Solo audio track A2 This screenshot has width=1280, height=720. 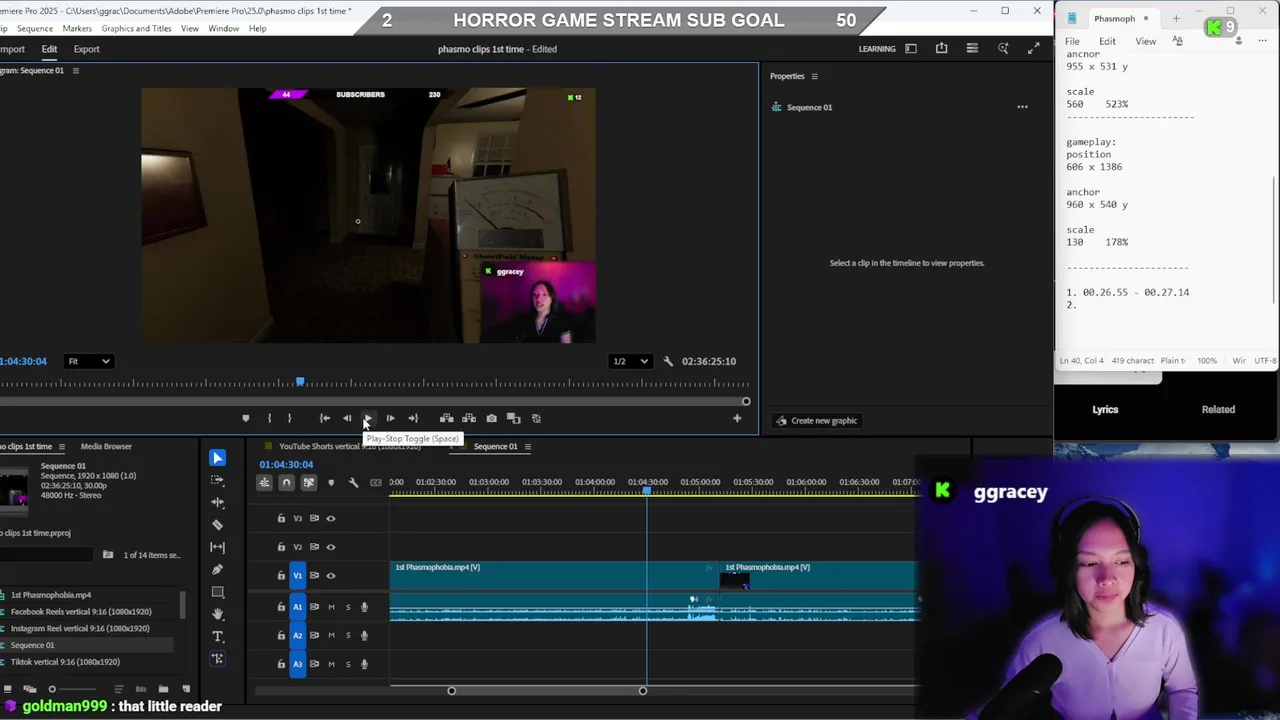pos(348,635)
